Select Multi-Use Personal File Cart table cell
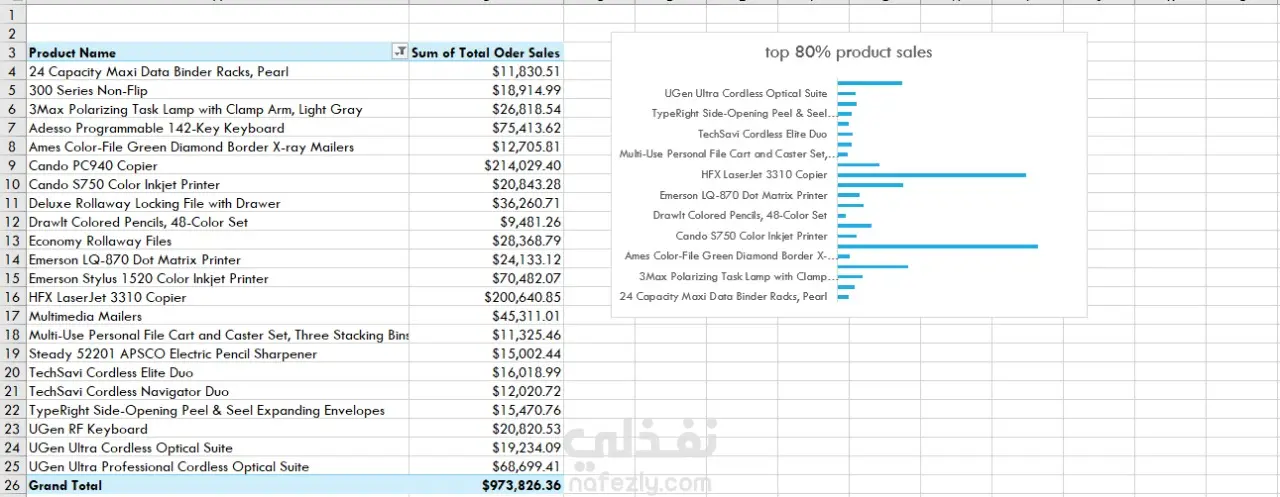The image size is (1280, 497). 217,335
